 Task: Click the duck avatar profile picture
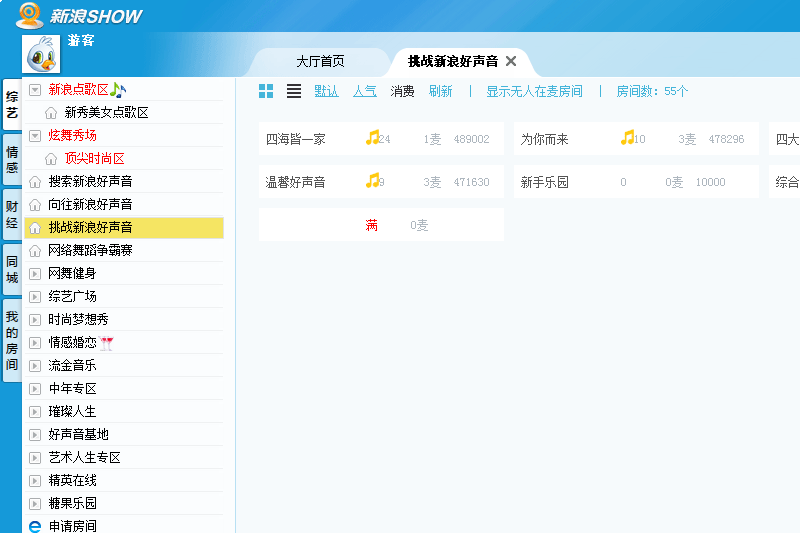coord(42,55)
